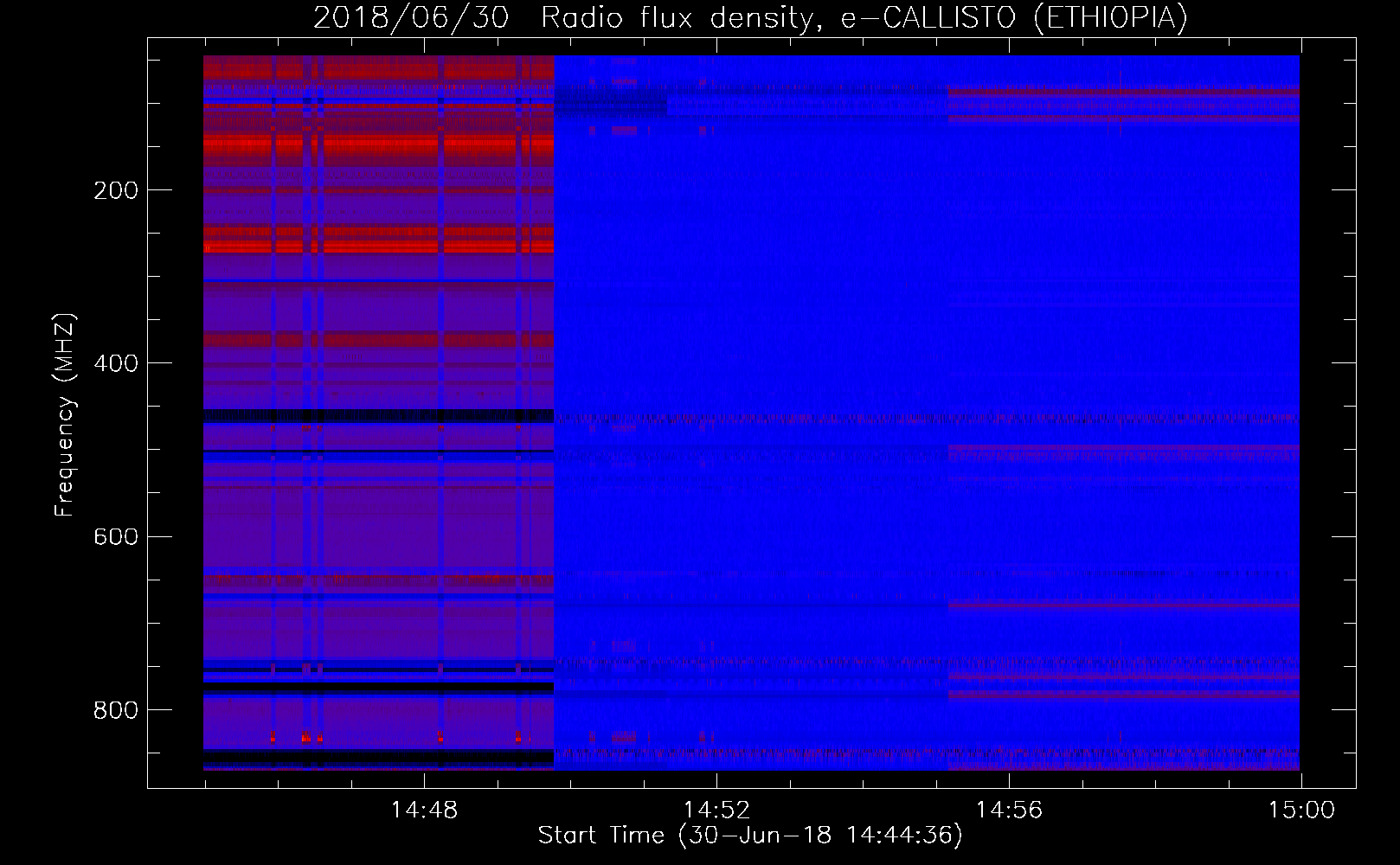Click the 800 frequency tick label

(x=116, y=710)
